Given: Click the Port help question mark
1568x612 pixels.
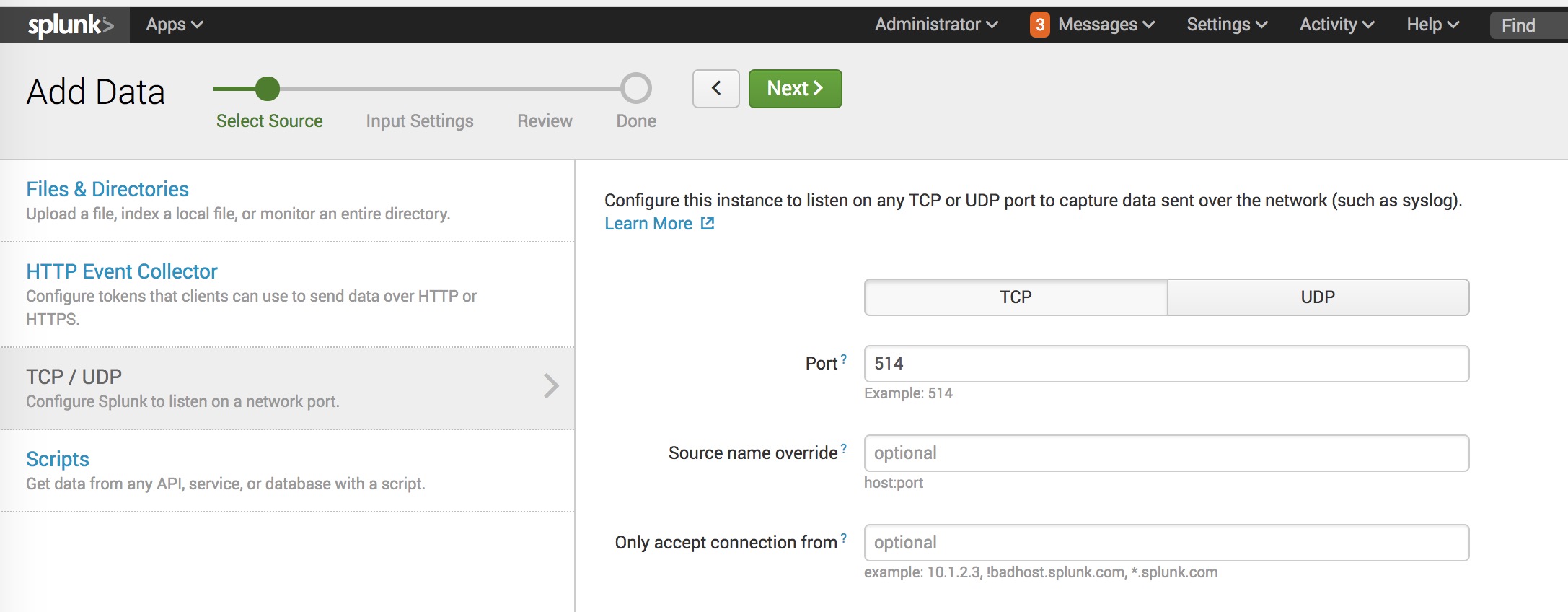Looking at the screenshot, I should [844, 359].
